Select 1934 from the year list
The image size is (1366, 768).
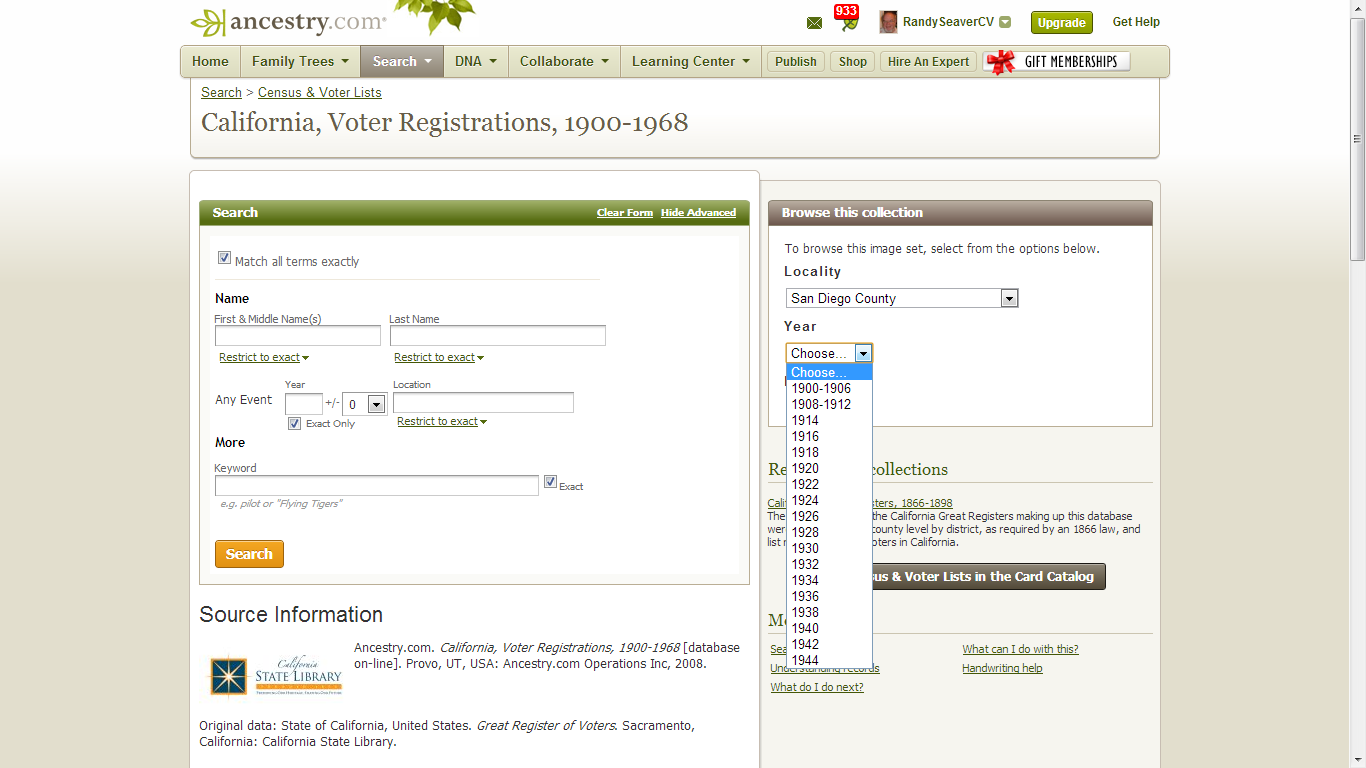[829, 580]
